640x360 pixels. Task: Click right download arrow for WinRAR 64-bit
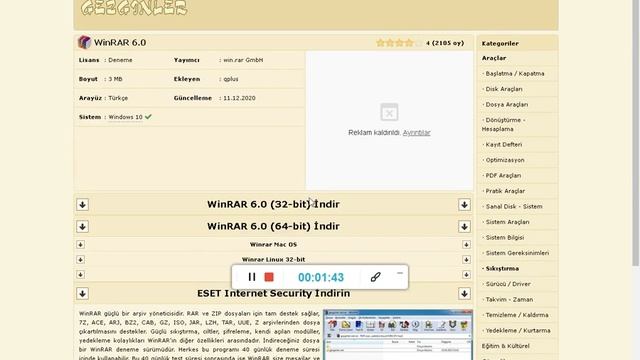464,227
